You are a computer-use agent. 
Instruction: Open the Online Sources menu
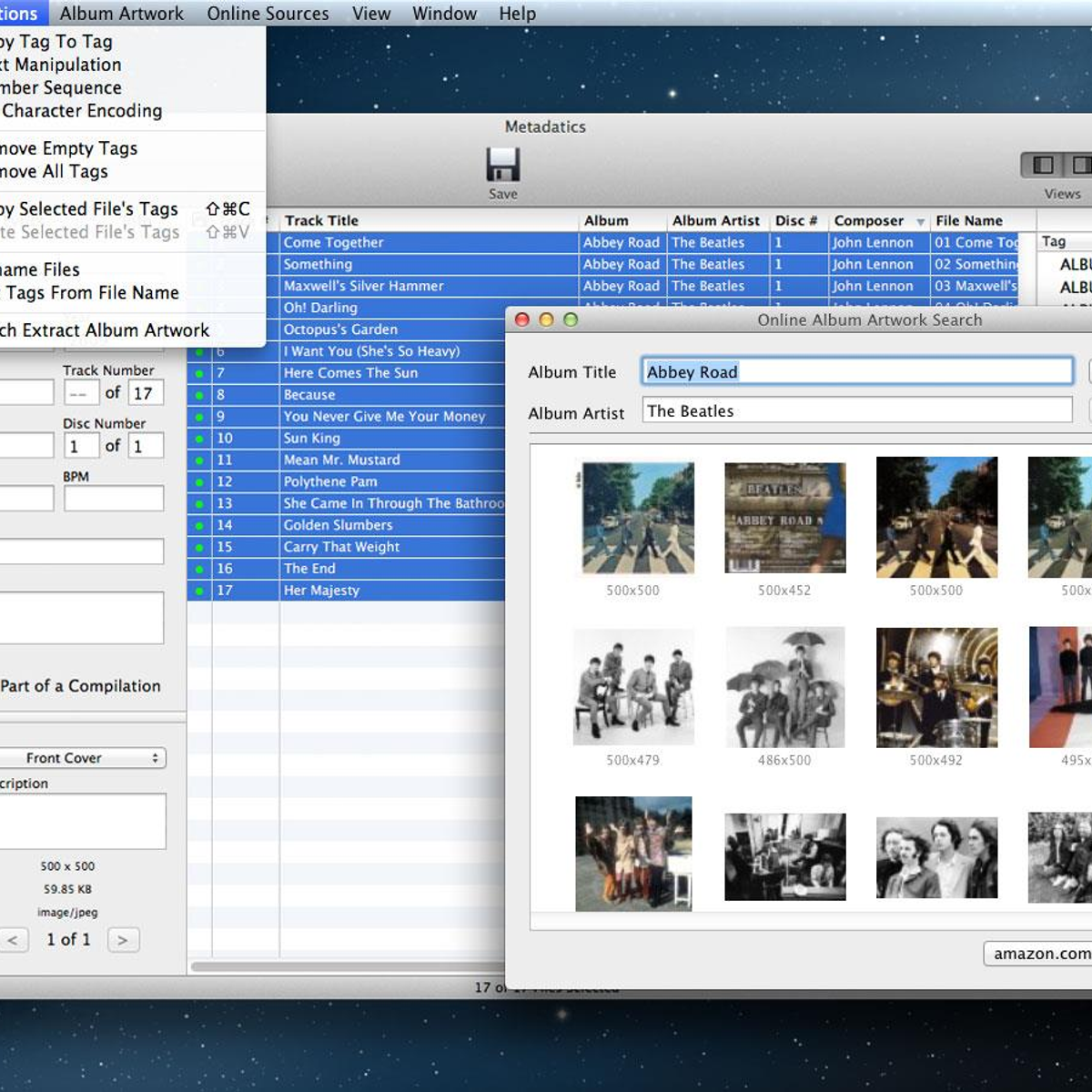coord(267,13)
